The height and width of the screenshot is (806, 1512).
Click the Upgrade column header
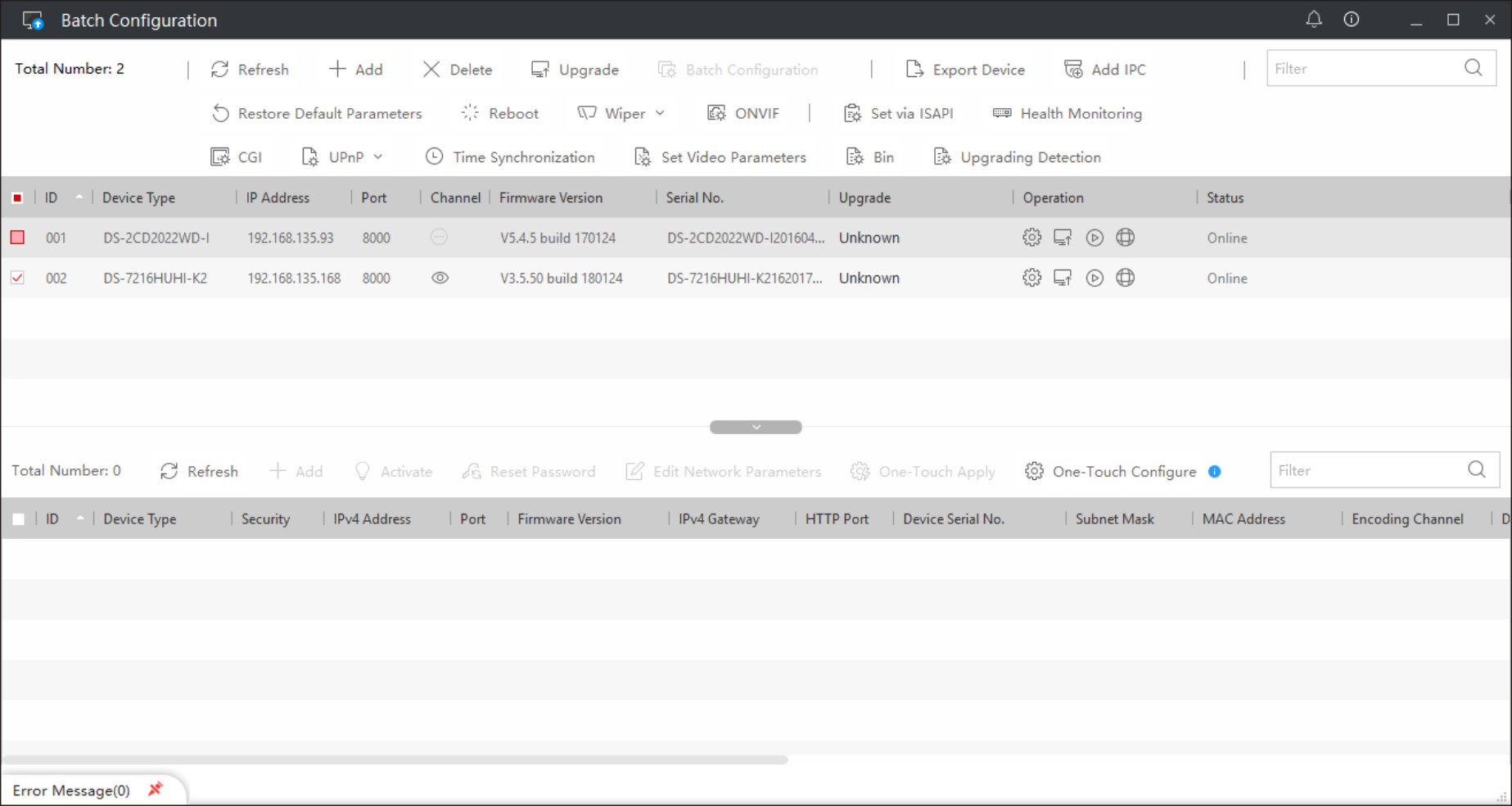click(x=864, y=197)
